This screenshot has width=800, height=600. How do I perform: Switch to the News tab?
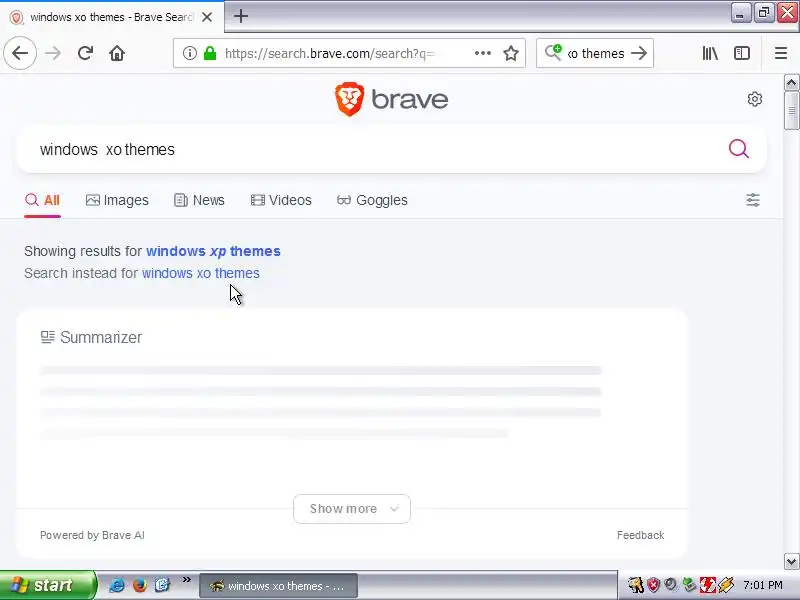199,200
